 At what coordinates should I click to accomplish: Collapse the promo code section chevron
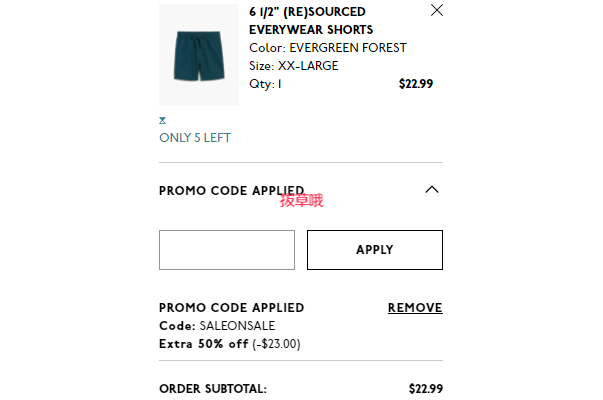coord(432,190)
